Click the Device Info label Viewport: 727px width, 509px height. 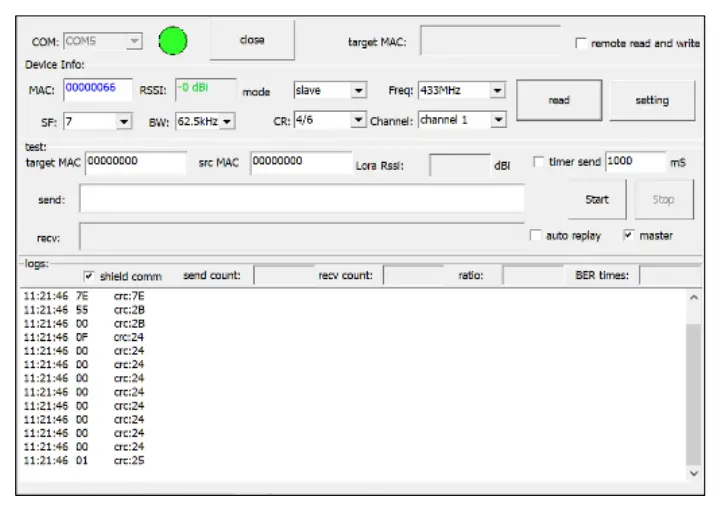click(x=55, y=64)
